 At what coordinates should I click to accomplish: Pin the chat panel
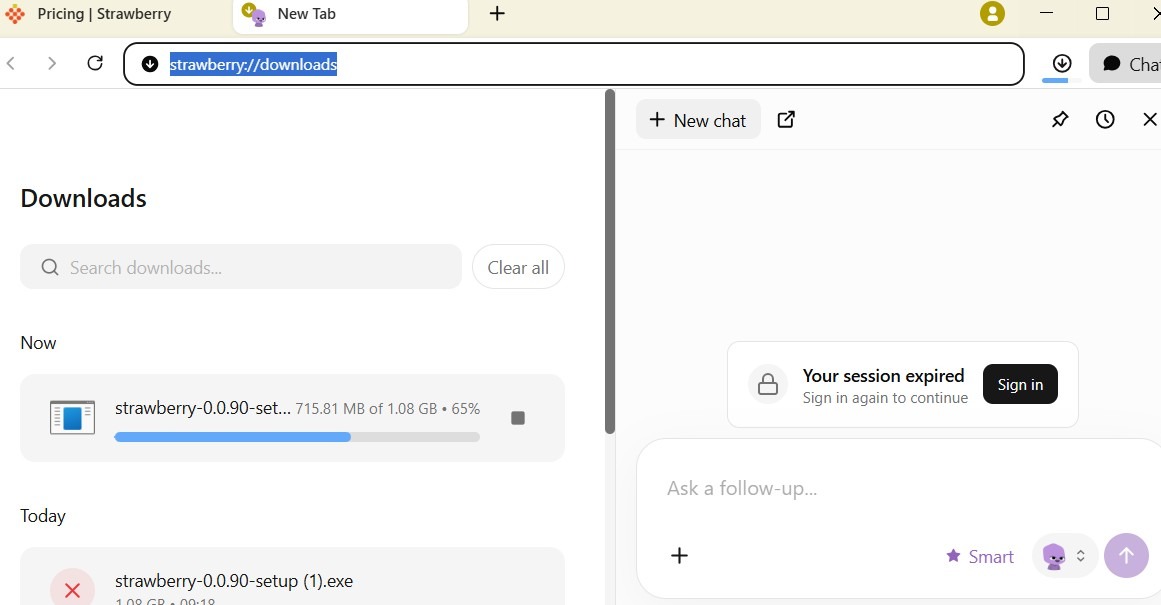coord(1060,120)
